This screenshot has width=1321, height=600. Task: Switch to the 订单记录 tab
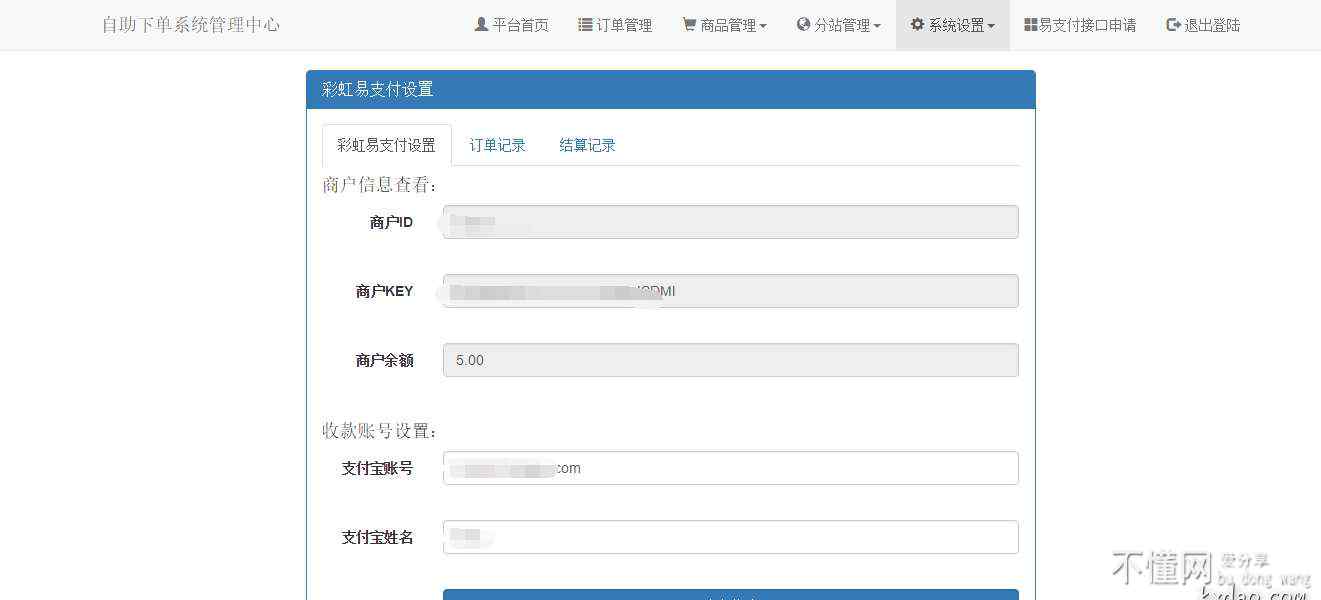point(497,145)
